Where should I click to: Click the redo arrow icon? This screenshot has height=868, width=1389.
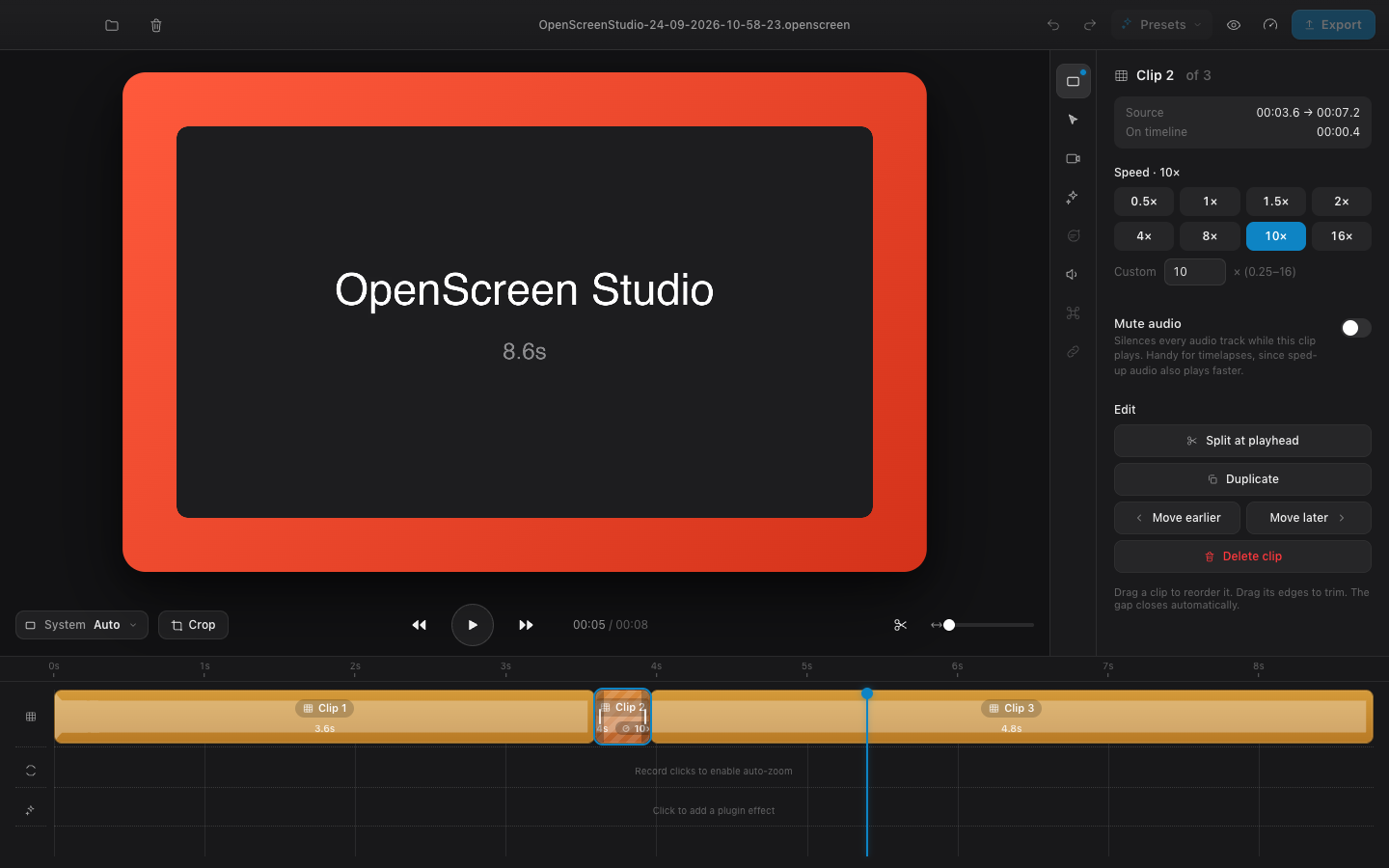[x=1090, y=25]
